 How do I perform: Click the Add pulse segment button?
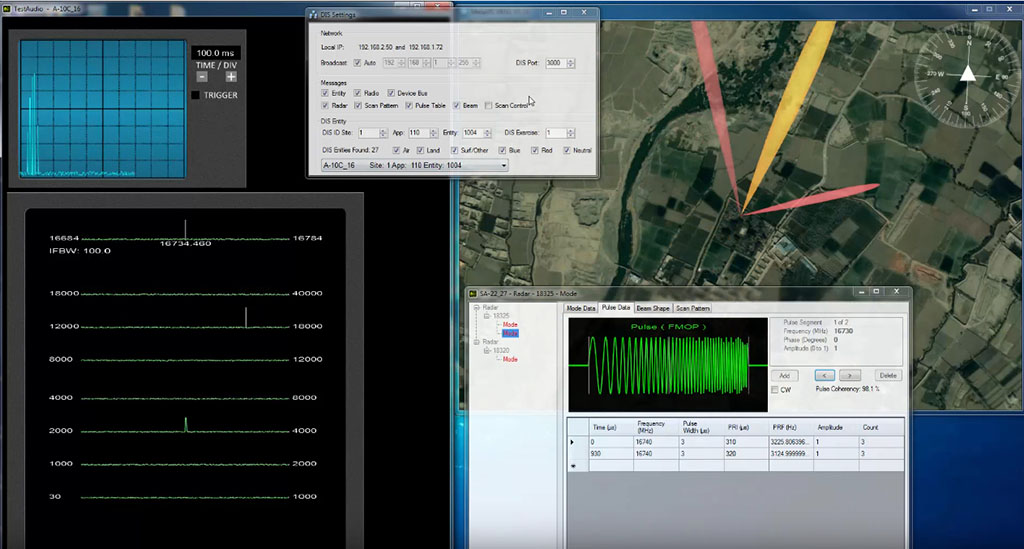pyautogui.click(x=784, y=375)
